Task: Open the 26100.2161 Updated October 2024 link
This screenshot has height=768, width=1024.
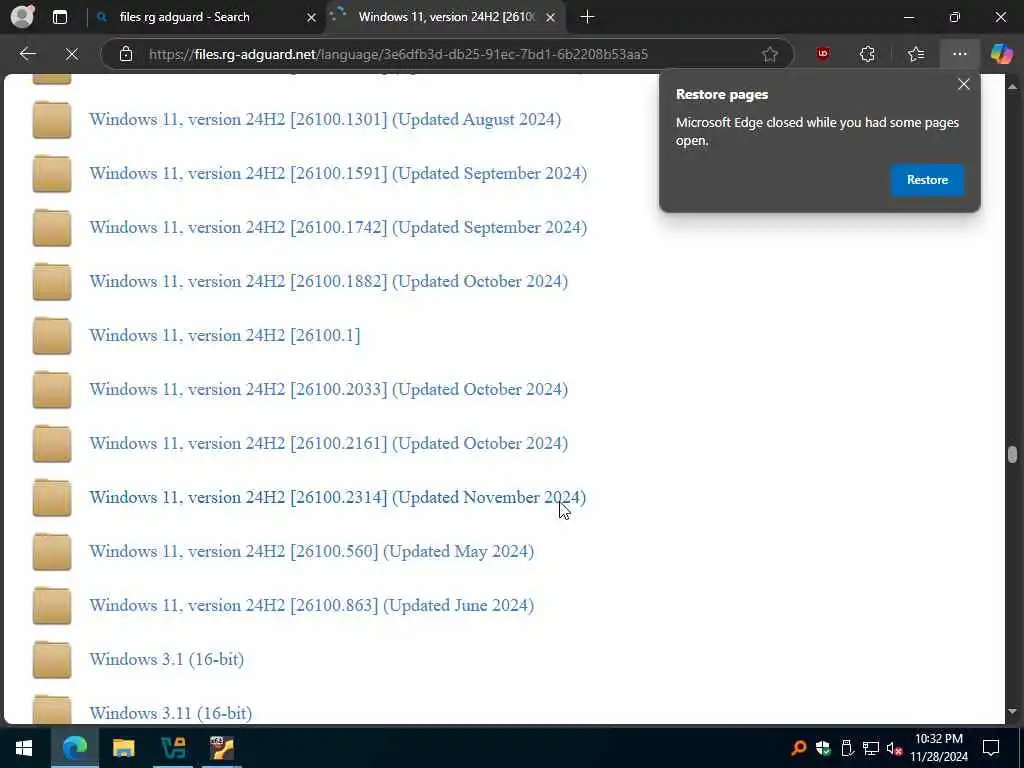Action: pyautogui.click(x=328, y=443)
